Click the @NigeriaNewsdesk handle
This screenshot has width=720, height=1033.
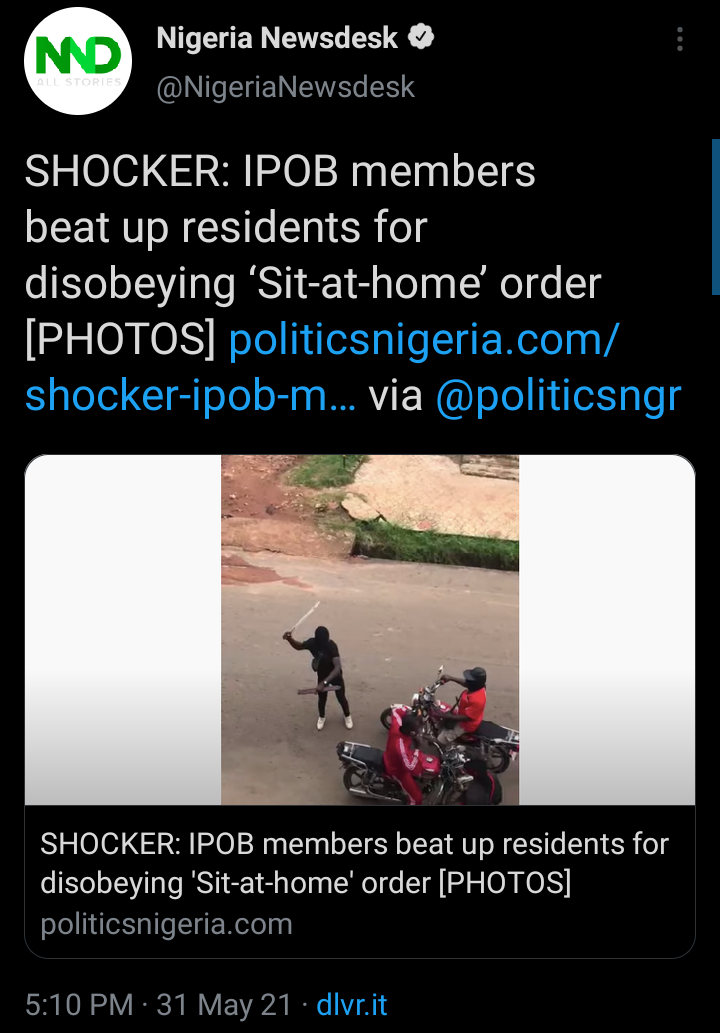285,87
